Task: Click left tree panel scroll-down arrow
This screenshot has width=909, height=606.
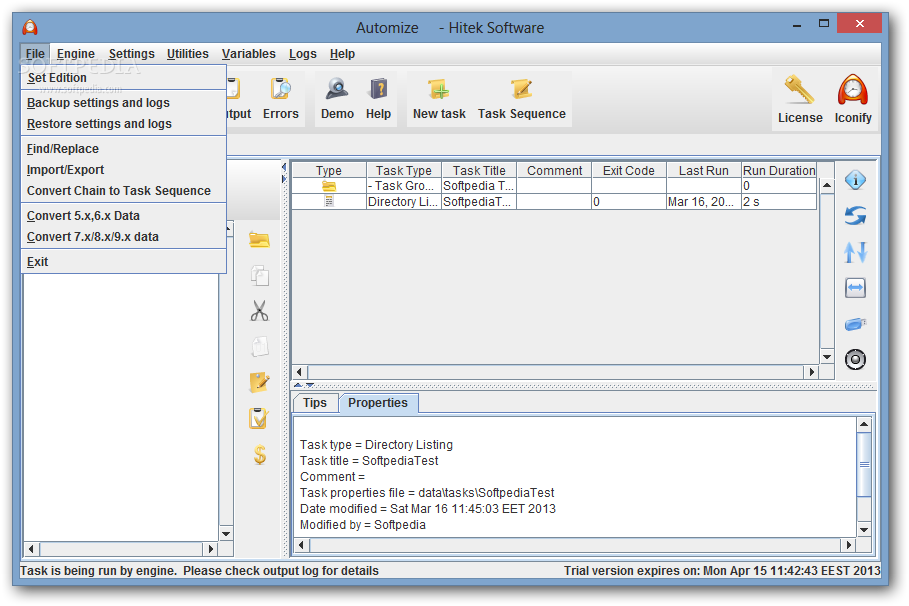Action: 226,534
